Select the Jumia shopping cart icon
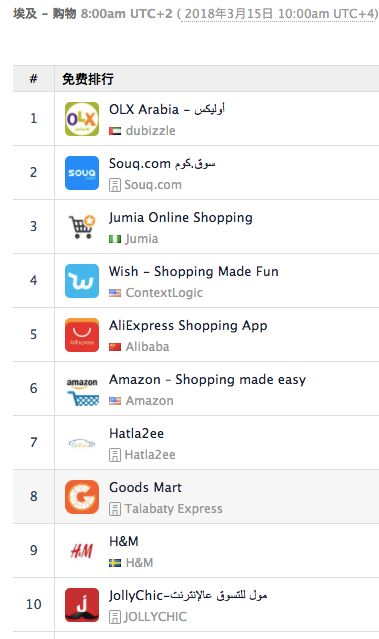 pyautogui.click(x=82, y=227)
